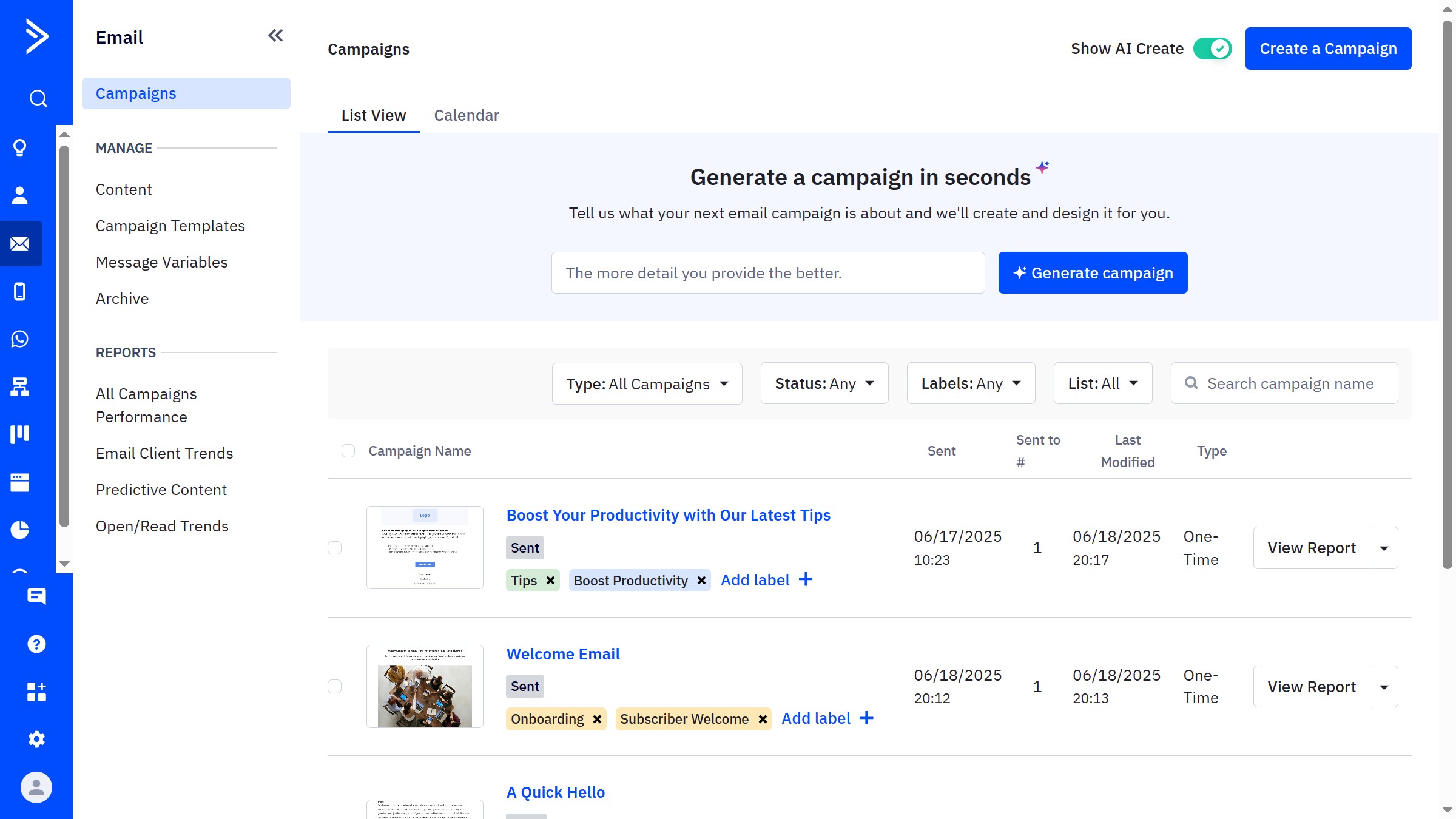Open search from the left sidebar

(x=36, y=98)
